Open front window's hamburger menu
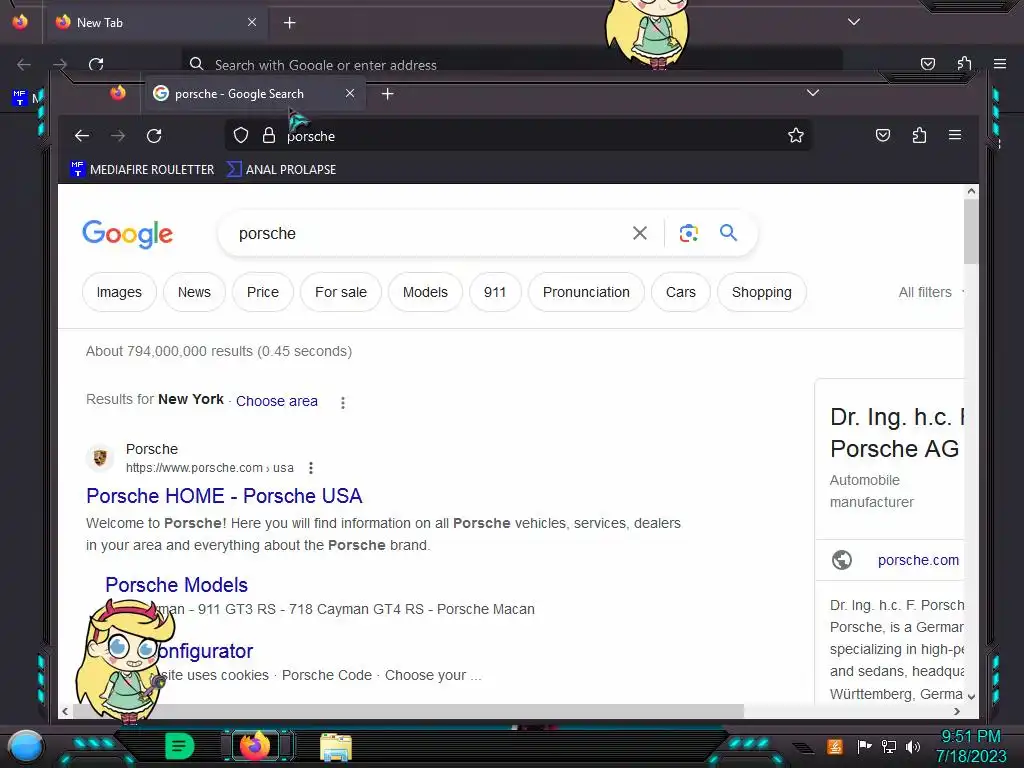1024x768 pixels. pos(955,135)
